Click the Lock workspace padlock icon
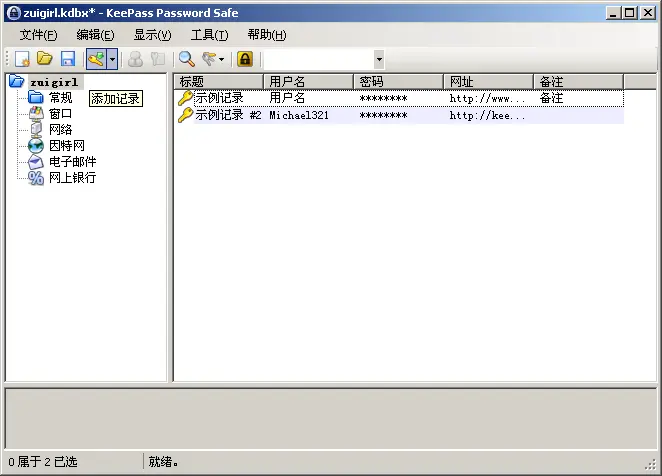Viewport: 662px width, 476px height. pos(245,59)
